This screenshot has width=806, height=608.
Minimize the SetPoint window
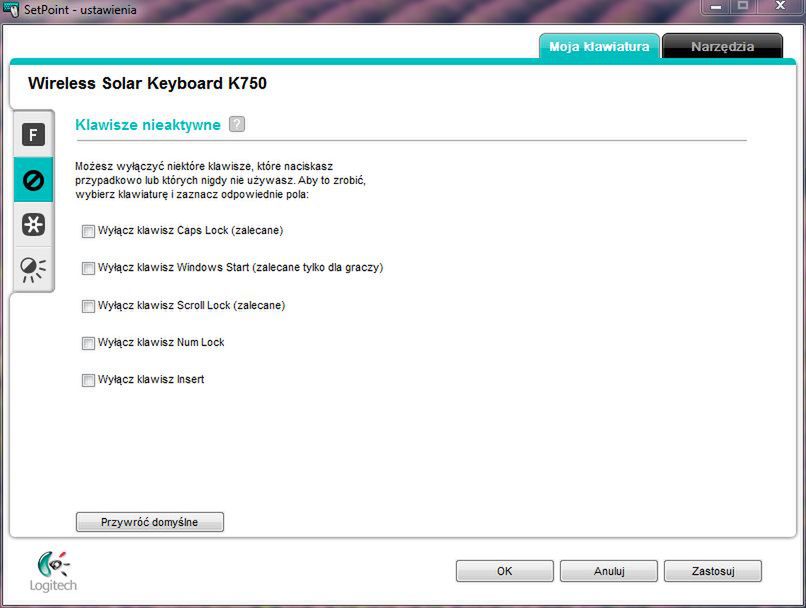[x=716, y=7]
